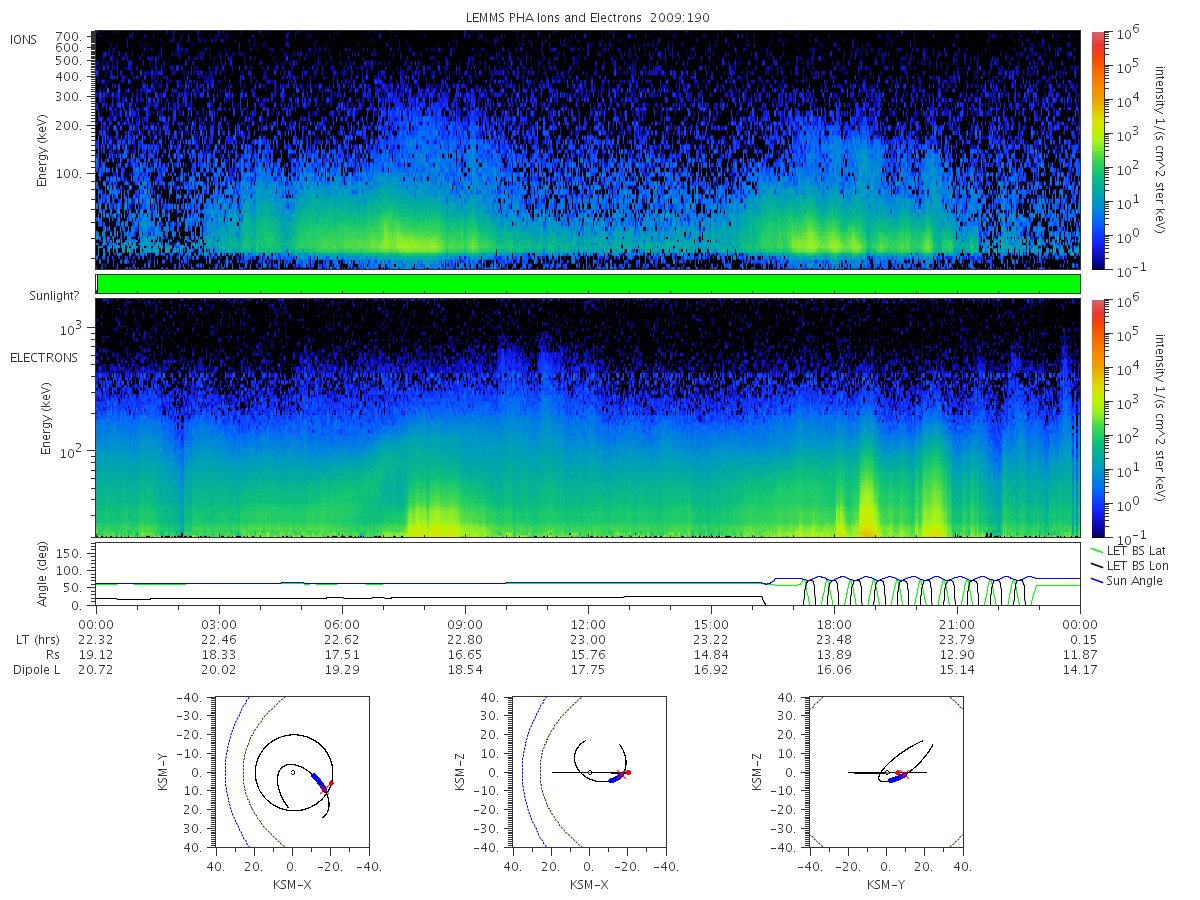Click the KSM-X versus KSM-Y orbit plot
The width and height of the screenshot is (1200, 900).
[x=290, y=772]
